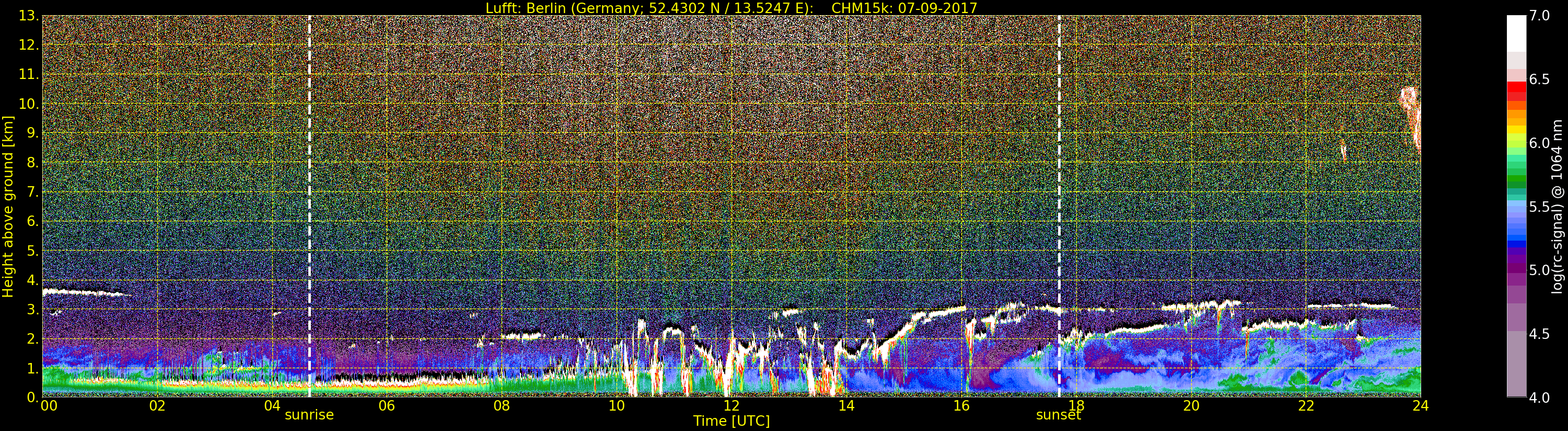Screen dimensions: 1568x431
Task: Click time-axis tick label "04"
Action: [272, 406]
